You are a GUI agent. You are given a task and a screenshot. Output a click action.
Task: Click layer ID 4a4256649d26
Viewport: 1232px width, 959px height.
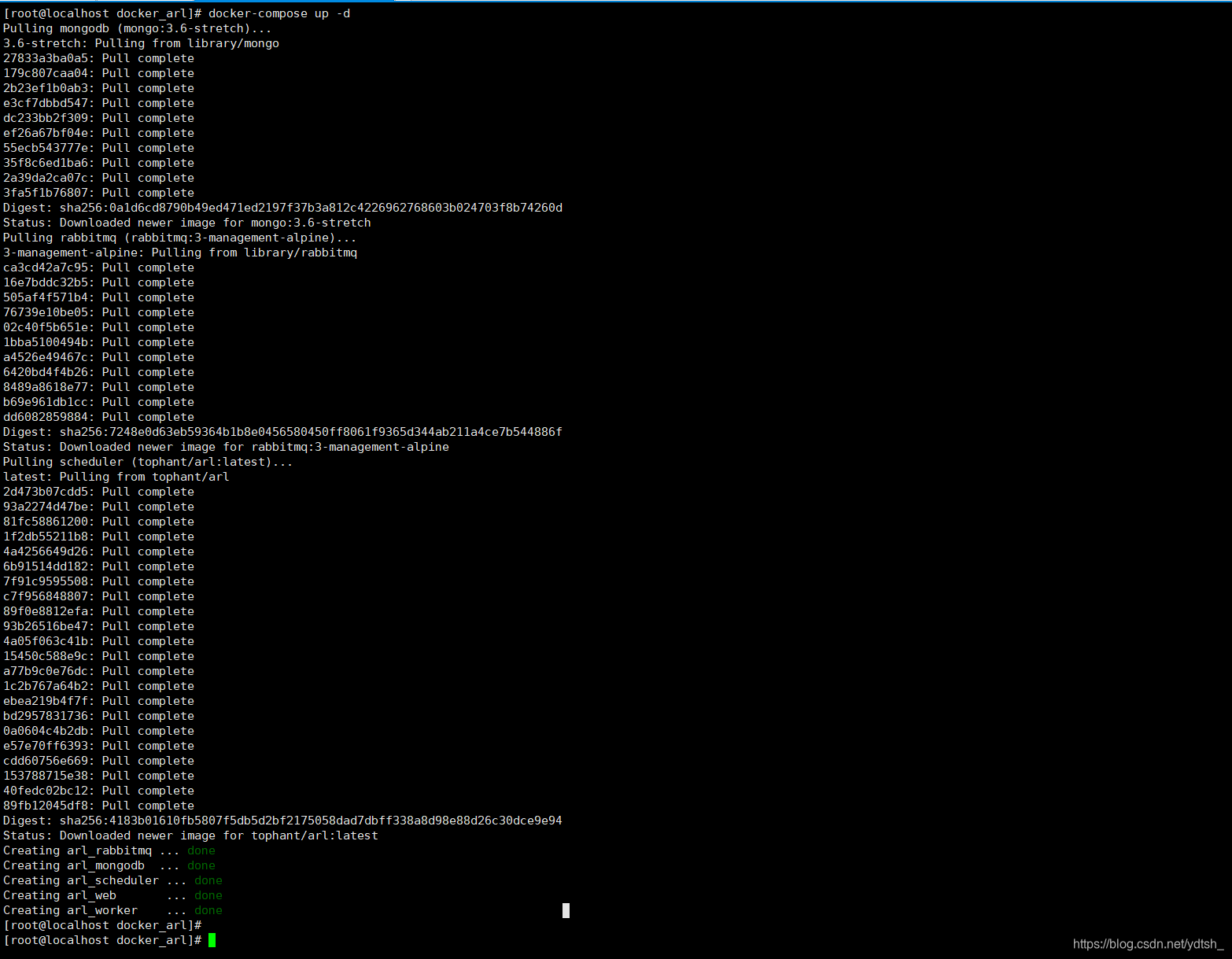pyautogui.click(x=46, y=551)
